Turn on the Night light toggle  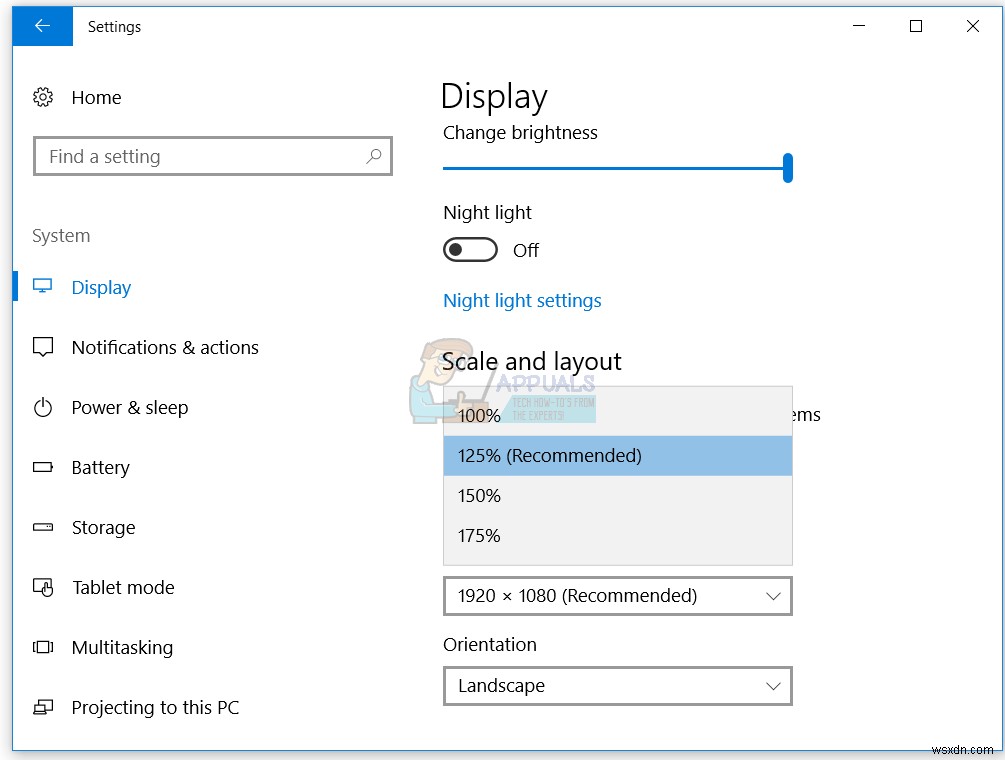tap(470, 249)
